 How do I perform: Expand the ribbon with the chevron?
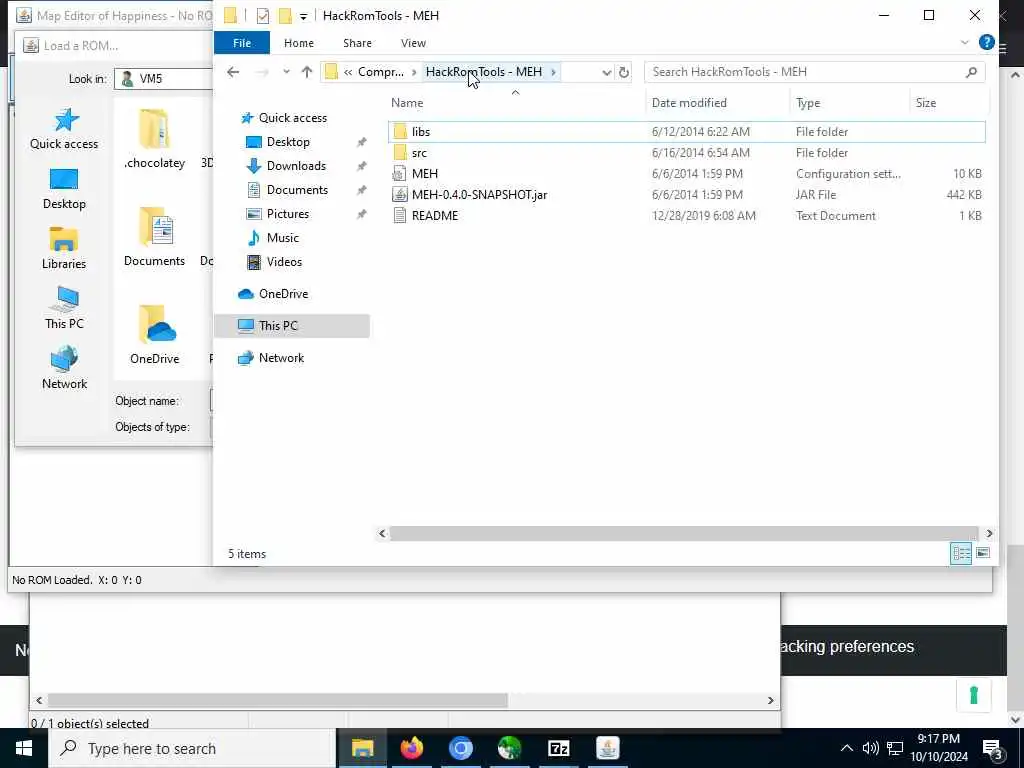[965, 42]
